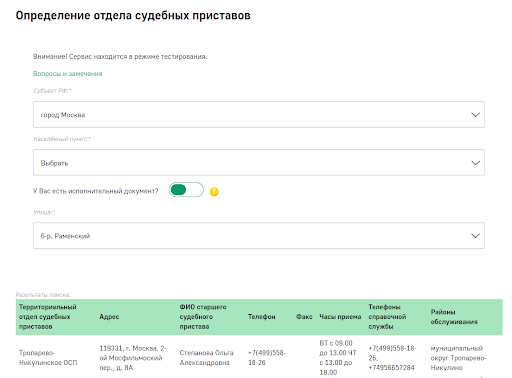
Task: Click the Районы обслуживания column header
Action: 454,317
